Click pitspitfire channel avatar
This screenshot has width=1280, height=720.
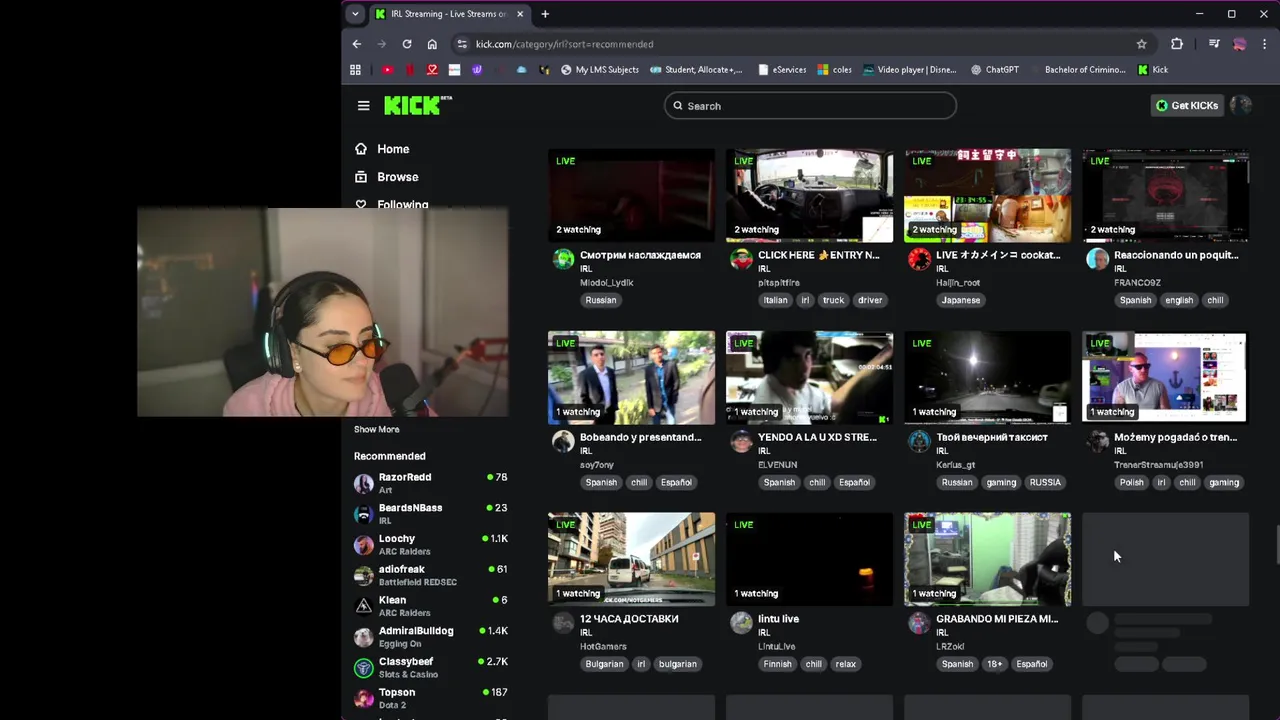[x=741, y=260]
